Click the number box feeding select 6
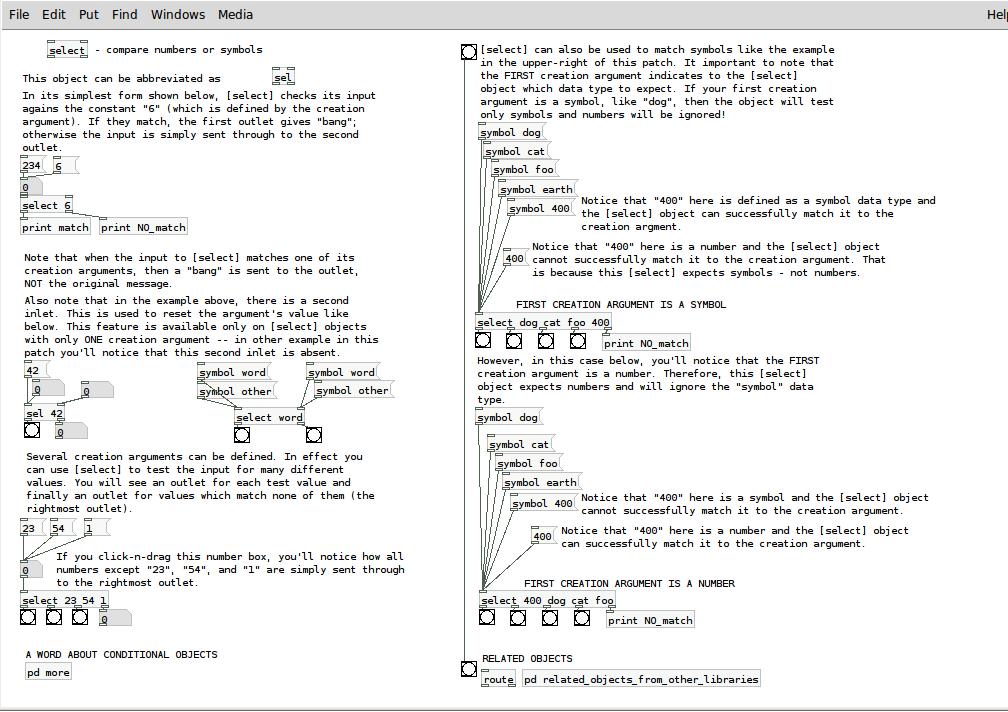Viewport: 1008px width, 712px height. (x=32, y=188)
